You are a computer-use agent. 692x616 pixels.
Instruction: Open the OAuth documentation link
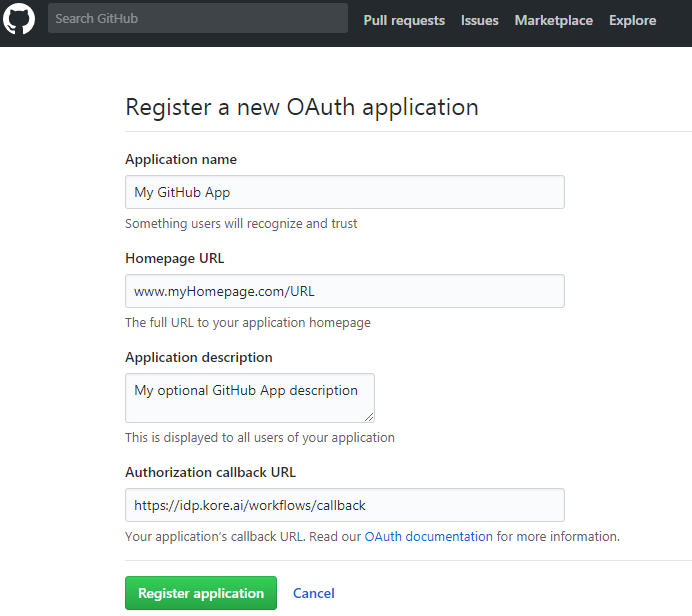428,537
